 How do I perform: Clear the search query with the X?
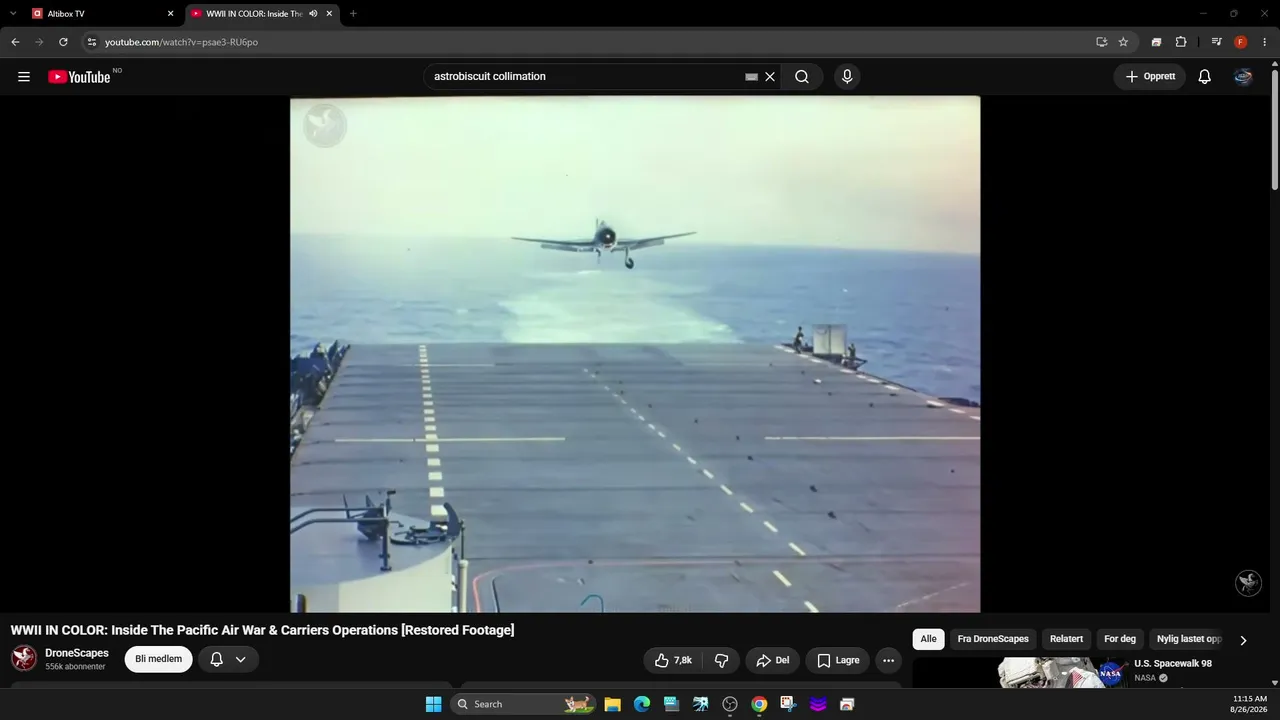pos(770,77)
